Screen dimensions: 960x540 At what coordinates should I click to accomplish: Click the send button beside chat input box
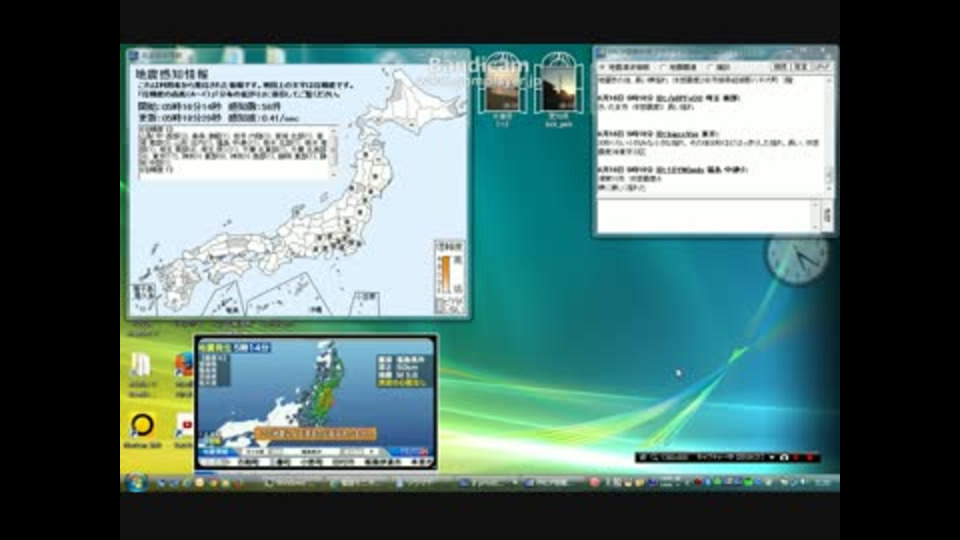pyautogui.click(x=827, y=216)
